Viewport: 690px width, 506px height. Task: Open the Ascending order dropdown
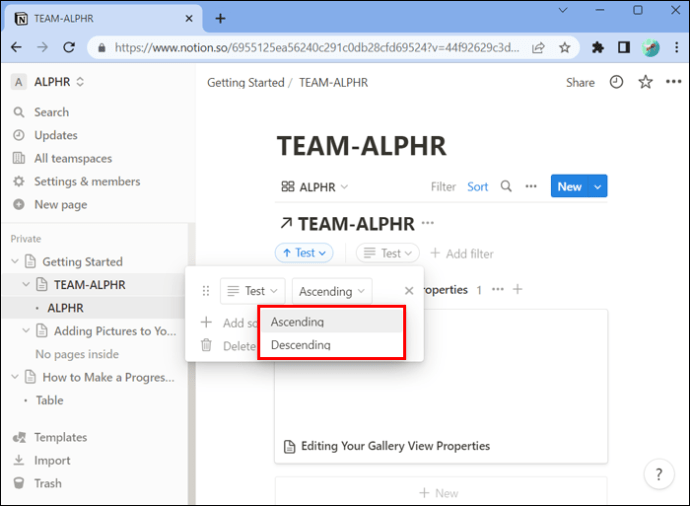(x=332, y=291)
